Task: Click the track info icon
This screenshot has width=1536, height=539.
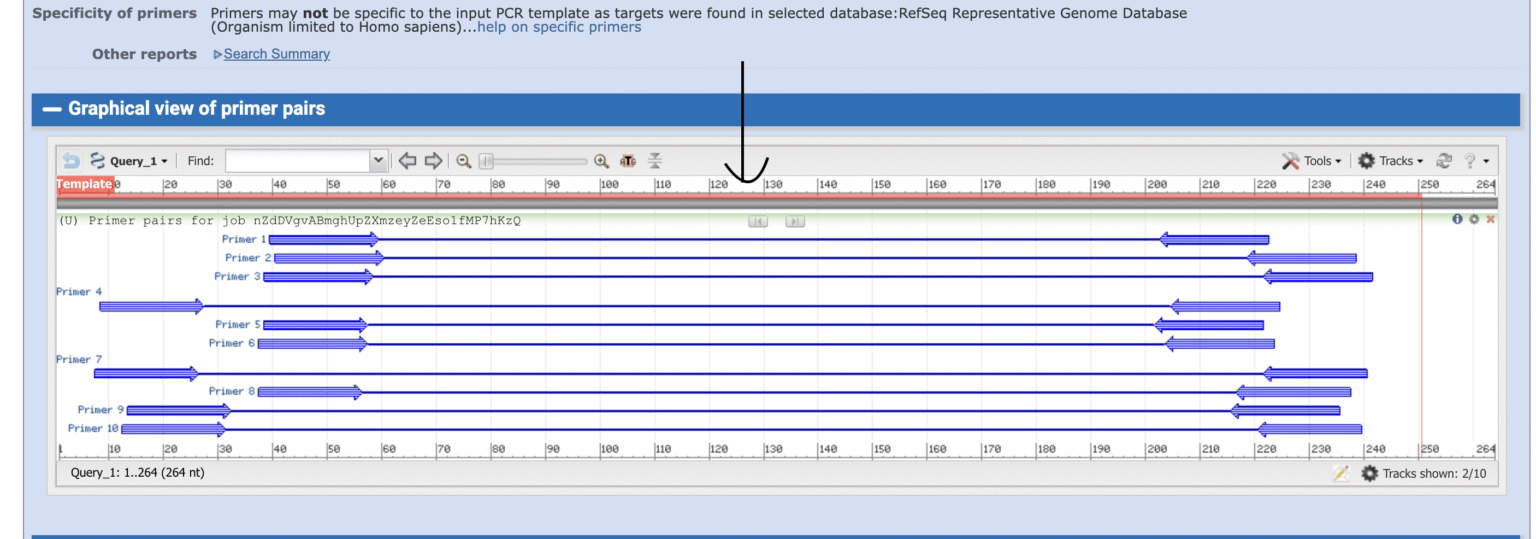Action: pos(1457,219)
